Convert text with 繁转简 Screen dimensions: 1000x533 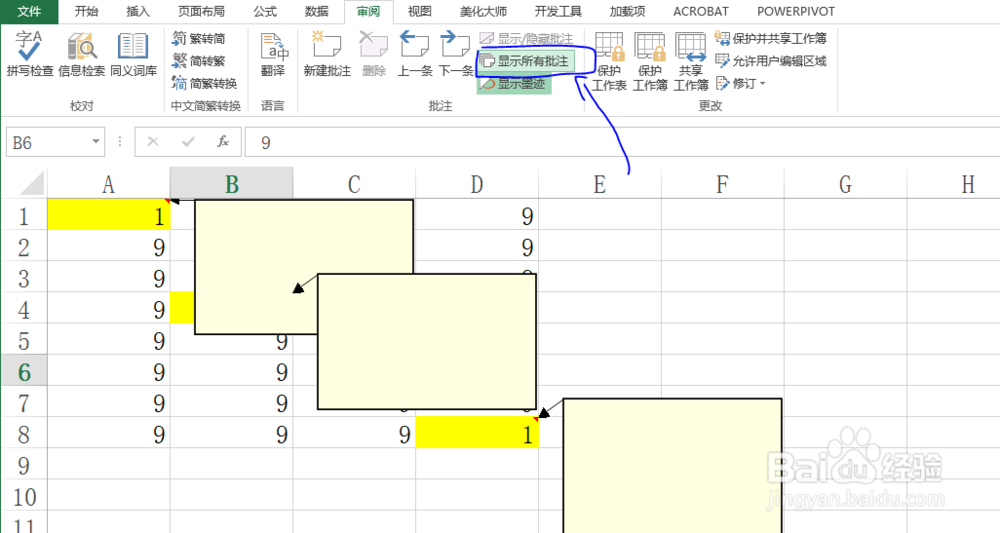[x=199, y=39]
